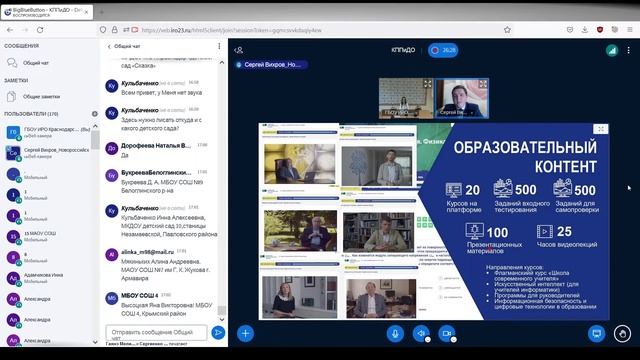This screenshot has width=640, height=360.
Task: Click the shield tracking-protection icon
Action: click(103, 30)
